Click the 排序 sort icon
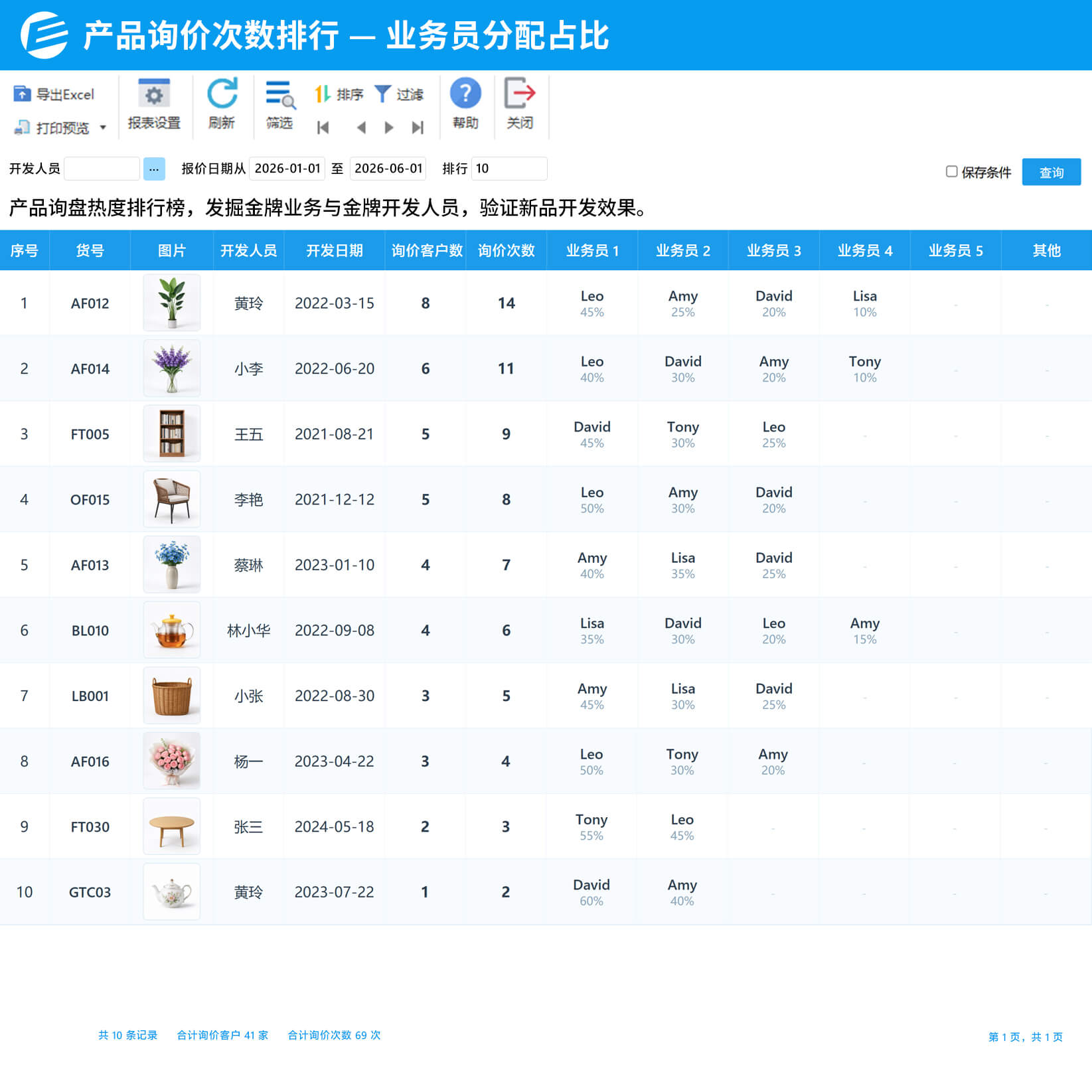Image resolution: width=1092 pixels, height=1092 pixels. tap(323, 94)
